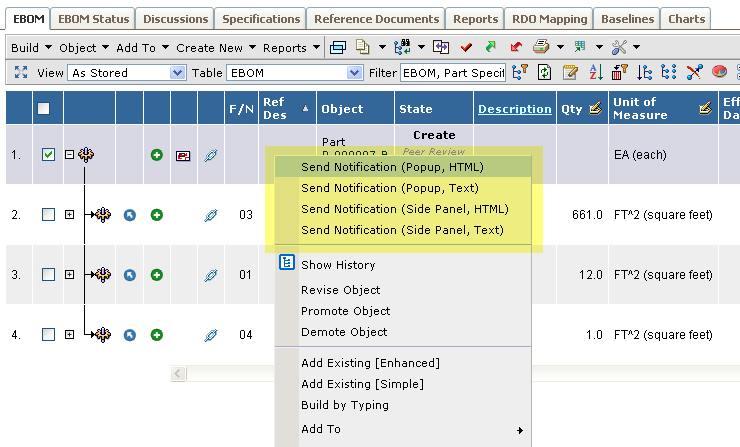
Task: Expand the row 2 tree node
Action: click(69, 215)
